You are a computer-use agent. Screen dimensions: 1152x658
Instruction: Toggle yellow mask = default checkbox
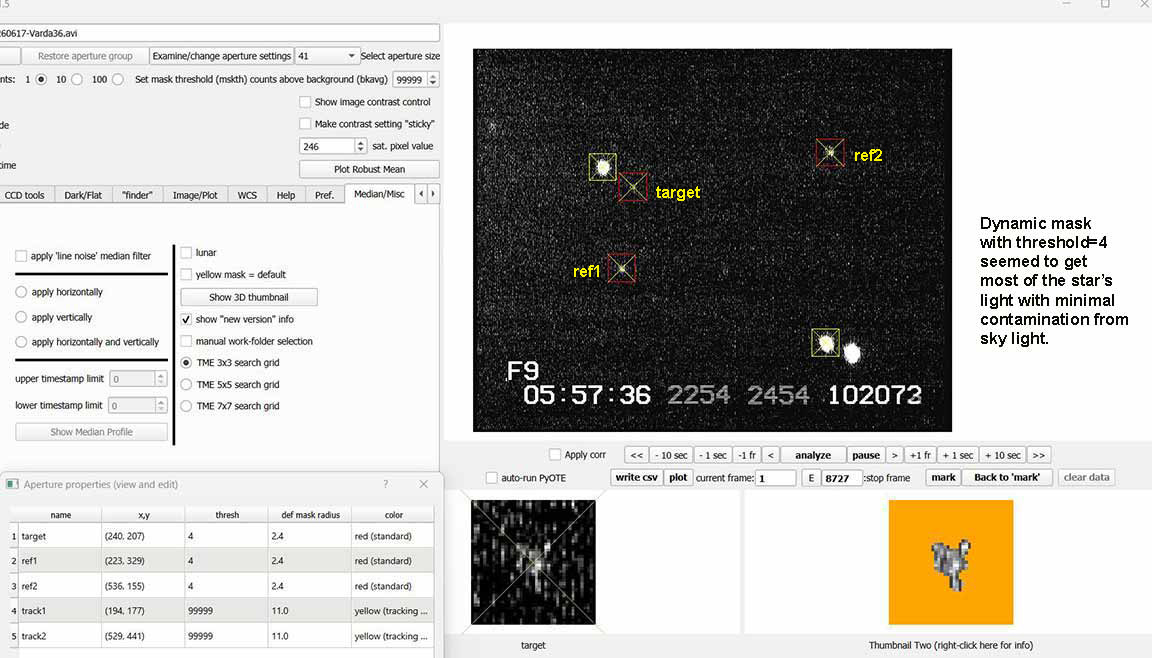pos(187,275)
